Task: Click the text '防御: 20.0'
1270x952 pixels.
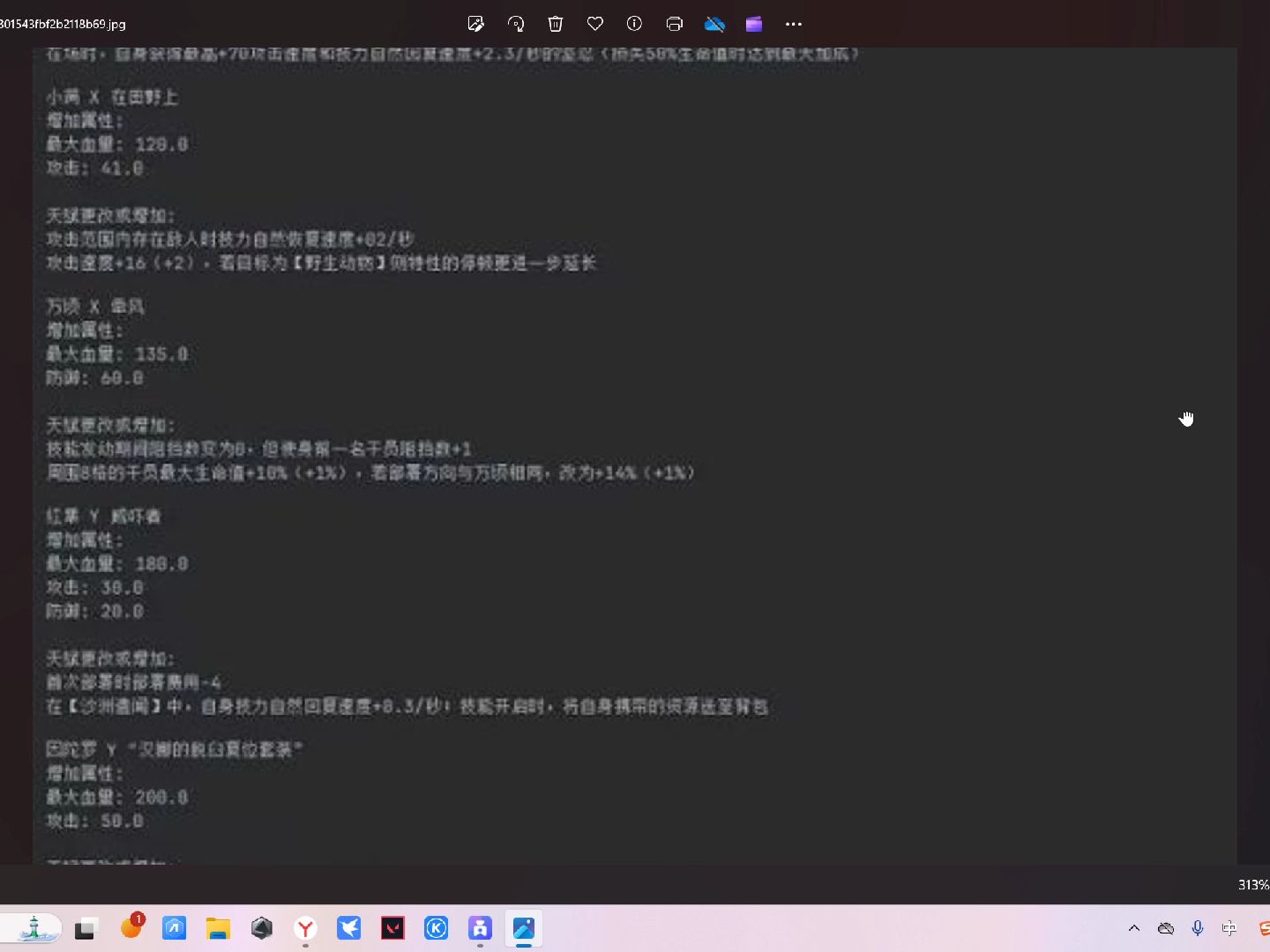Action: point(94,612)
